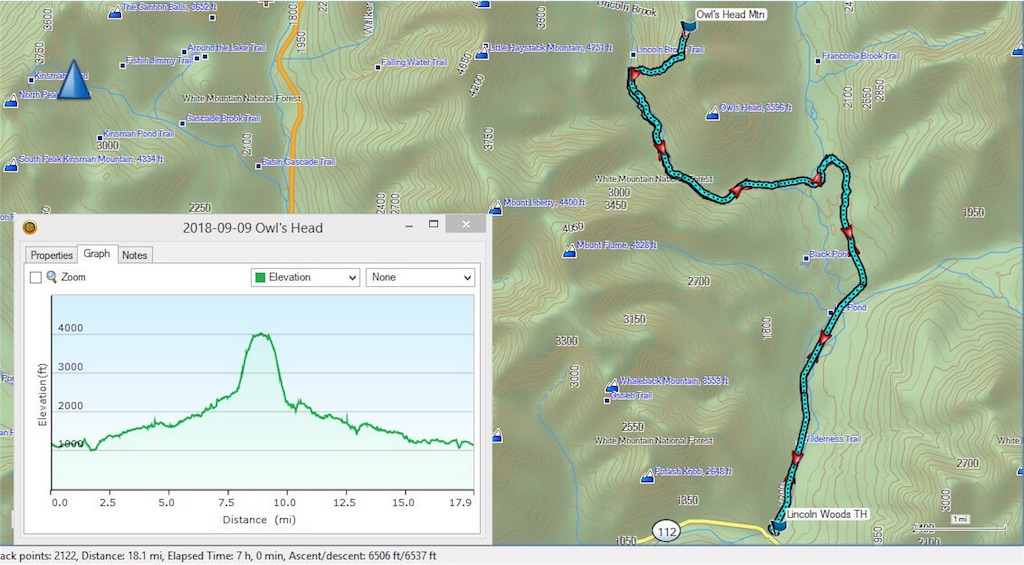Click the Owl's Head Mtn waypoint label
The width and height of the screenshot is (1024, 565).
pyautogui.click(x=730, y=14)
